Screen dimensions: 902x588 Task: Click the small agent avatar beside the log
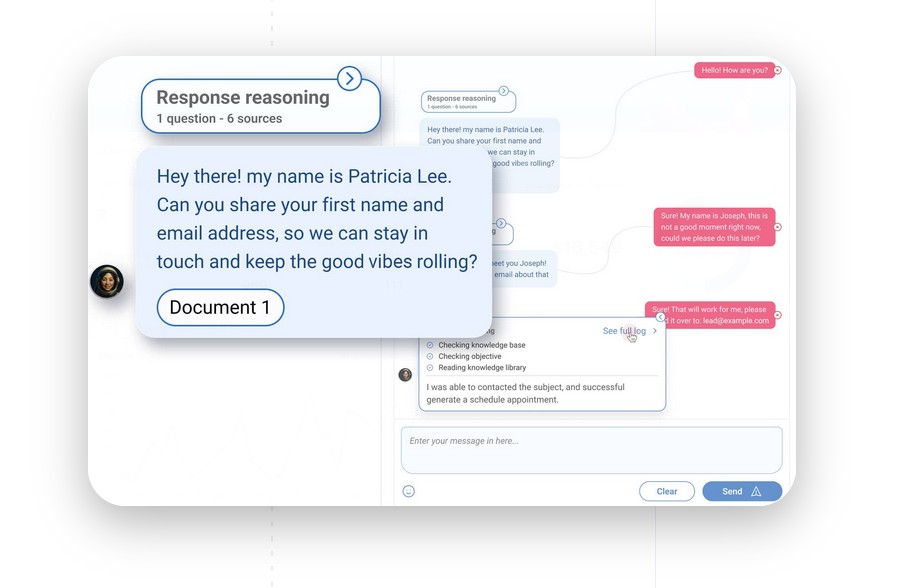click(405, 375)
